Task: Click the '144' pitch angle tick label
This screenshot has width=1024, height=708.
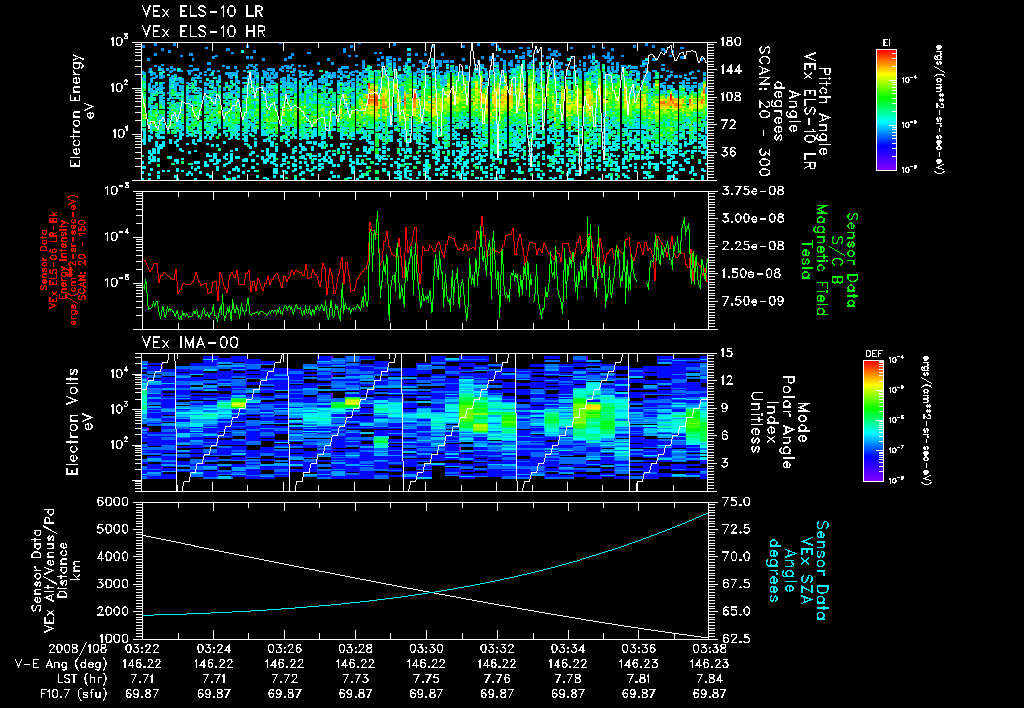Action: click(730, 69)
